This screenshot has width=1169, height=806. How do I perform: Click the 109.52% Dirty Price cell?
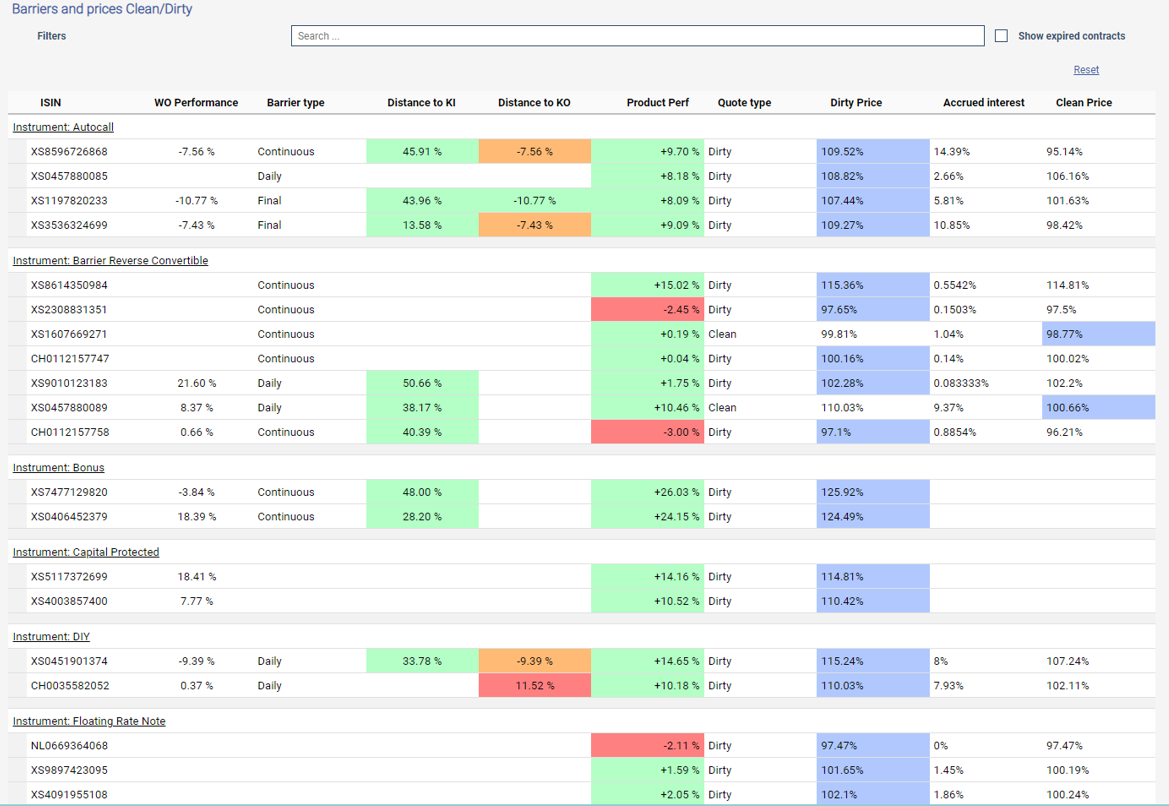(x=873, y=151)
